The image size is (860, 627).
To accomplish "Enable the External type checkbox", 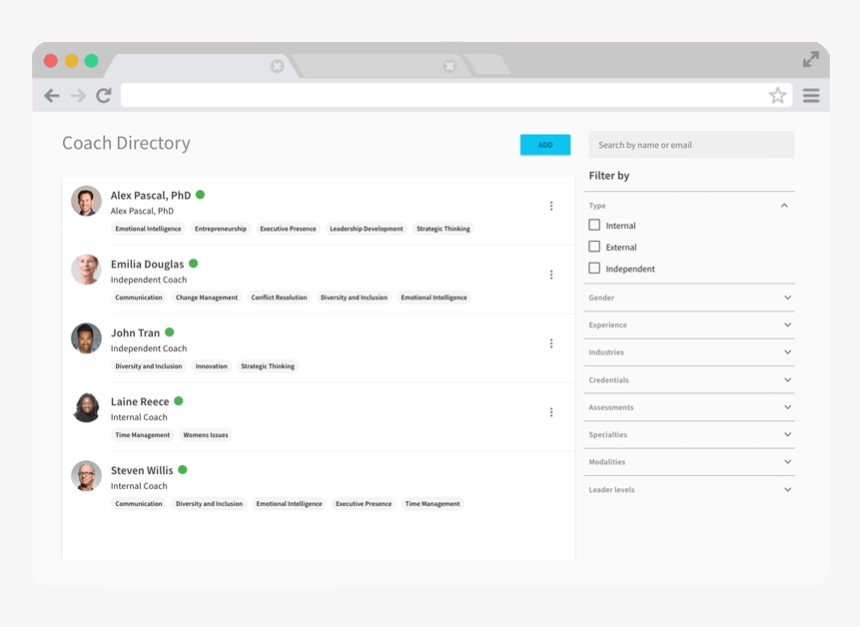I will tap(594, 247).
